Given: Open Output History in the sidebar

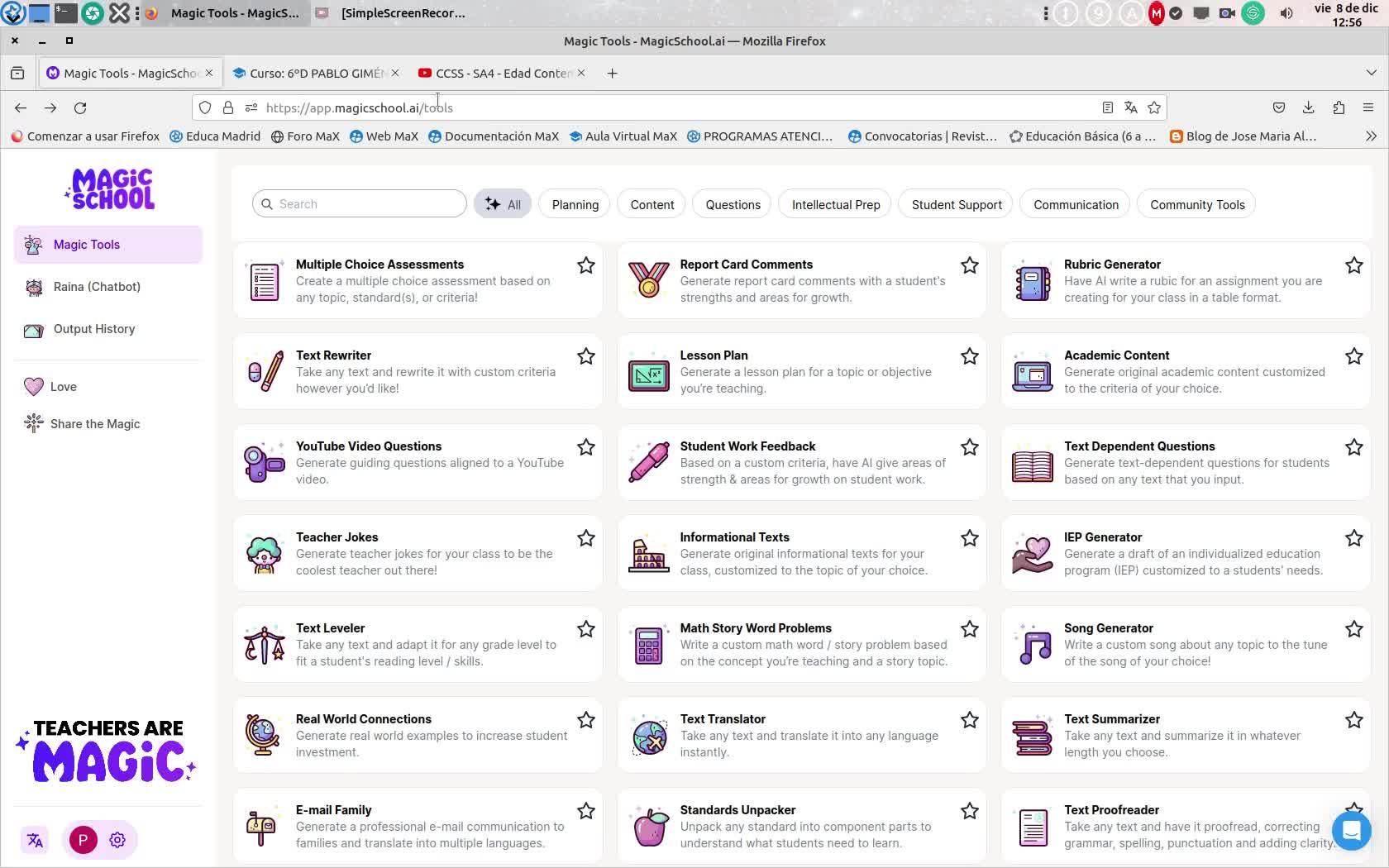Looking at the screenshot, I should (x=108, y=329).
